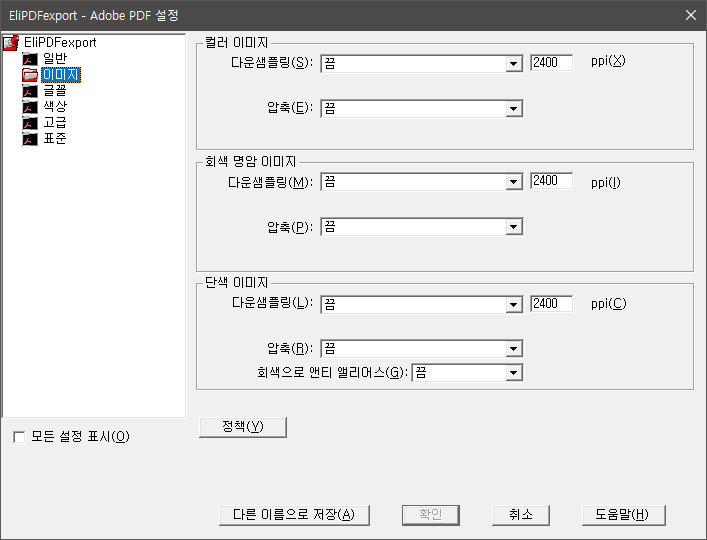Close the Adobe PDF 설정 dialog
707x540 pixels.
691,15
